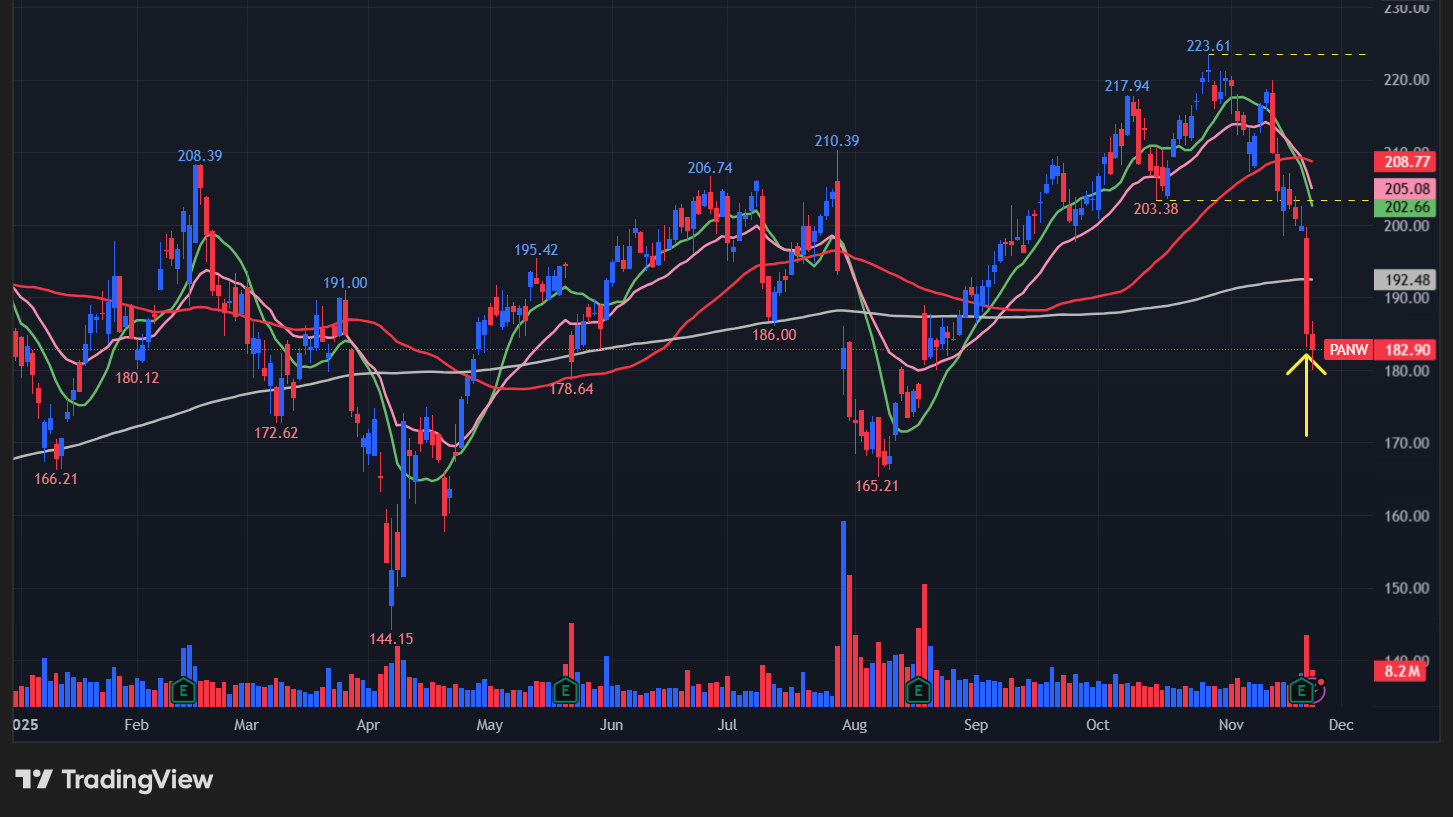The width and height of the screenshot is (1453, 817).
Task: Click the red 208.77 moving average label
Action: [x=1409, y=161]
